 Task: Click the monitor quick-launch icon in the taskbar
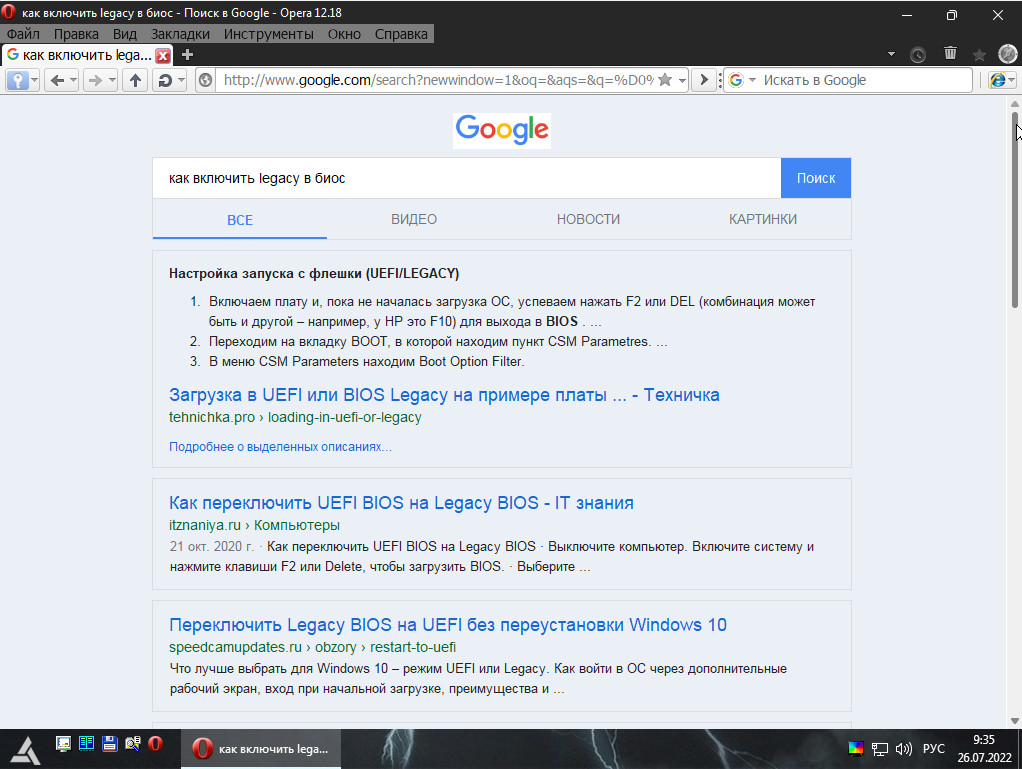[x=63, y=744]
